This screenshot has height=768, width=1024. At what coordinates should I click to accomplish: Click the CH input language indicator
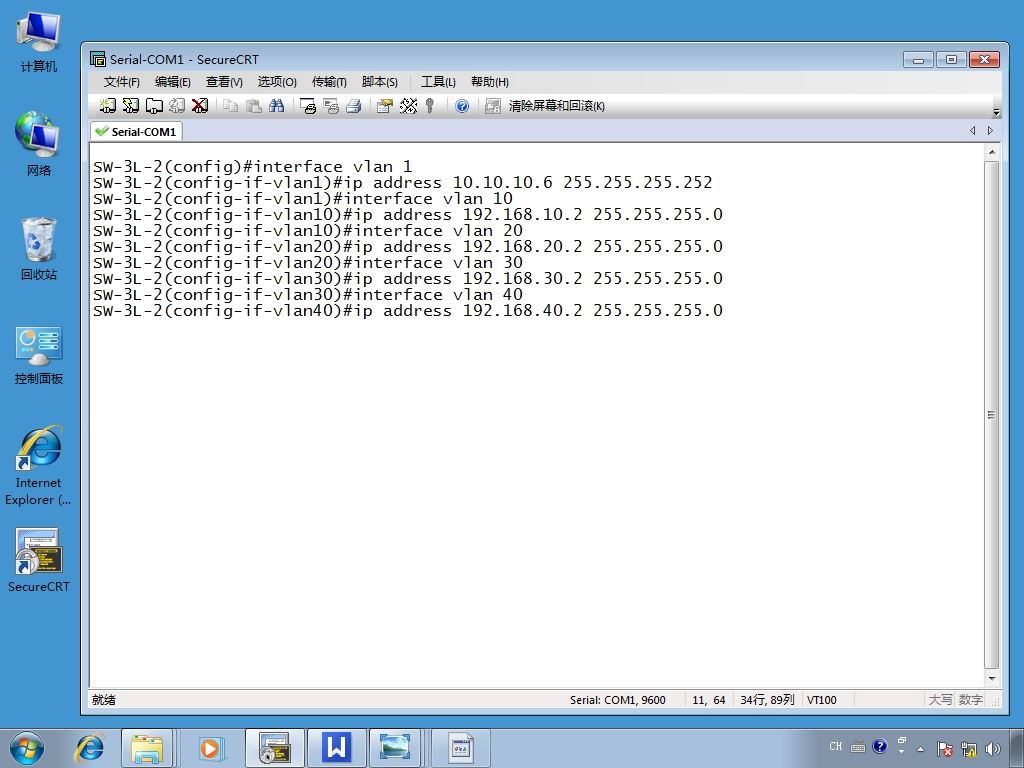coord(836,746)
